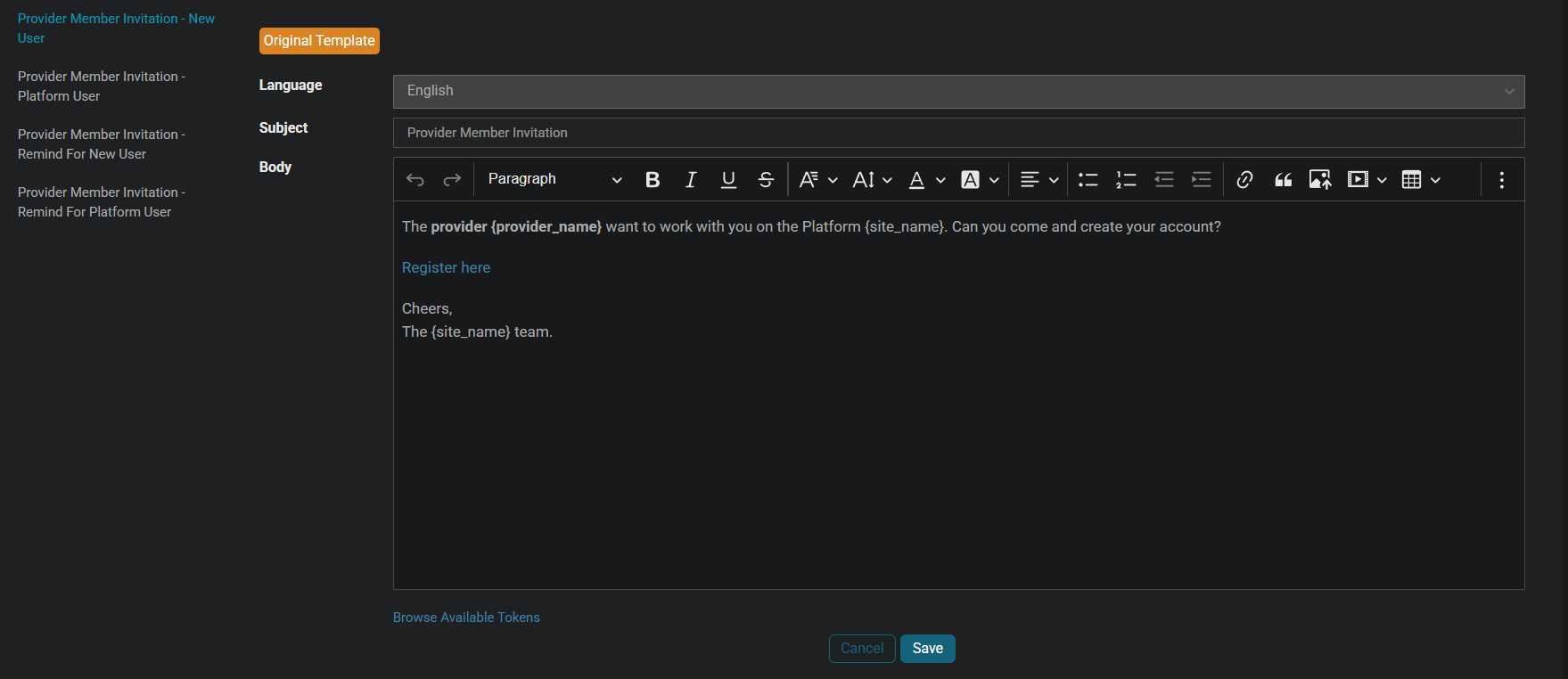Image resolution: width=1568 pixels, height=679 pixels.
Task: Create a numbered list
Action: click(x=1126, y=180)
